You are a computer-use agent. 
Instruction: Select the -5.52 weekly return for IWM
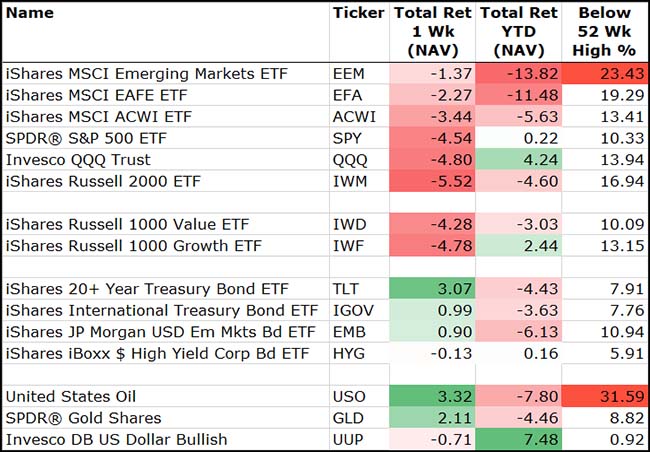point(432,182)
